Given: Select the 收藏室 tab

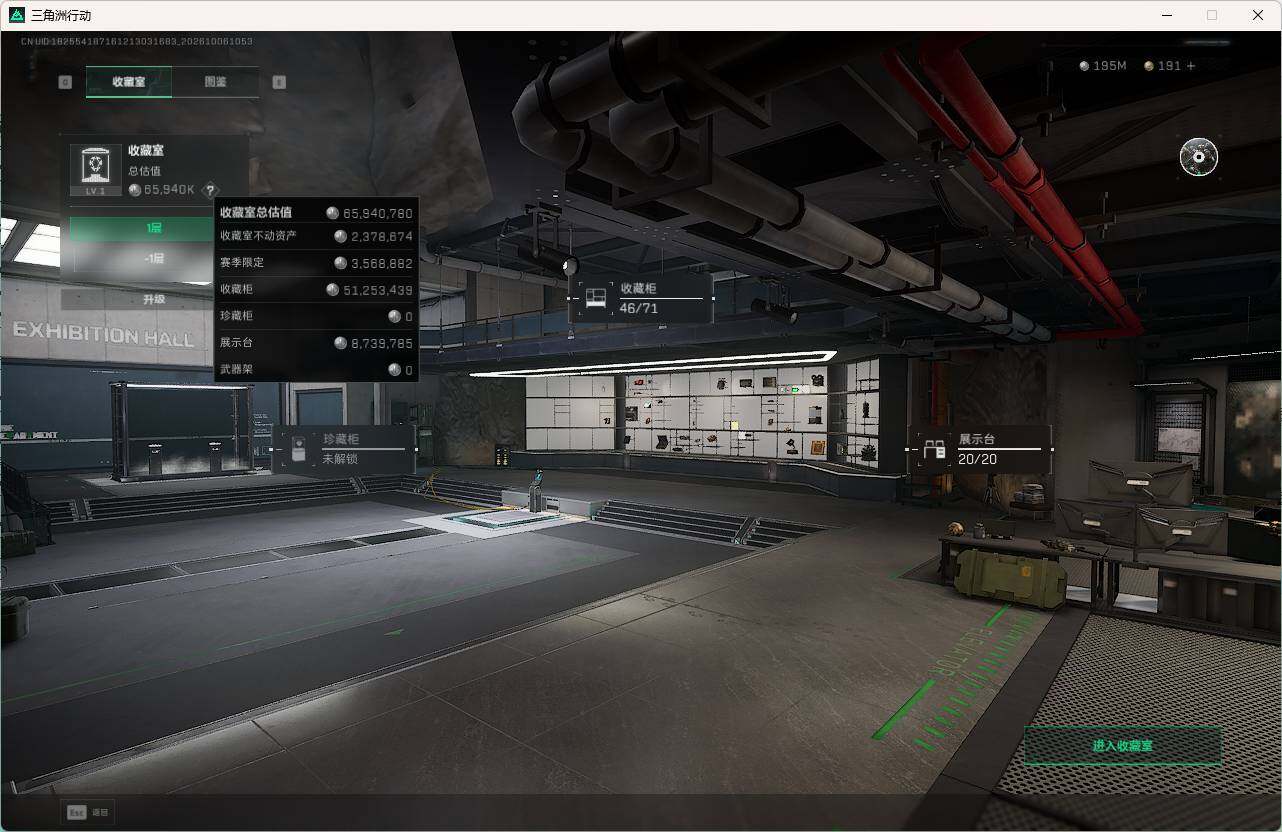Looking at the screenshot, I should click(129, 82).
